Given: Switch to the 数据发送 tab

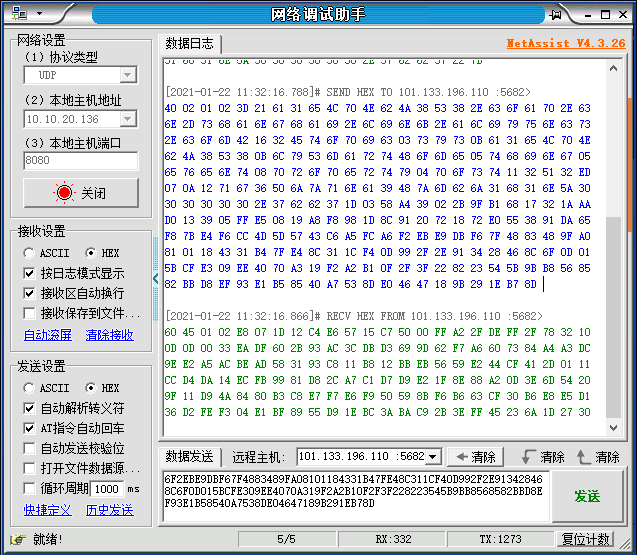Looking at the screenshot, I should click(189, 457).
